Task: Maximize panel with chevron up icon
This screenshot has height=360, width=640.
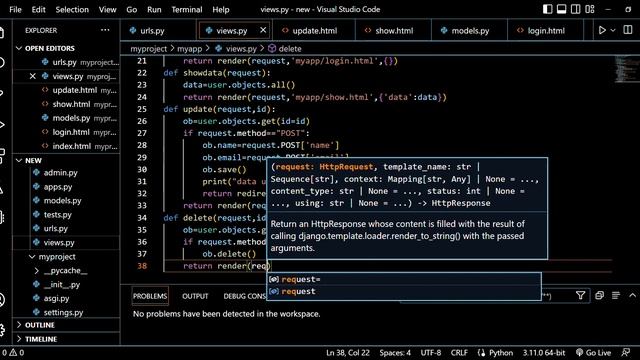Action: (x=632, y=295)
